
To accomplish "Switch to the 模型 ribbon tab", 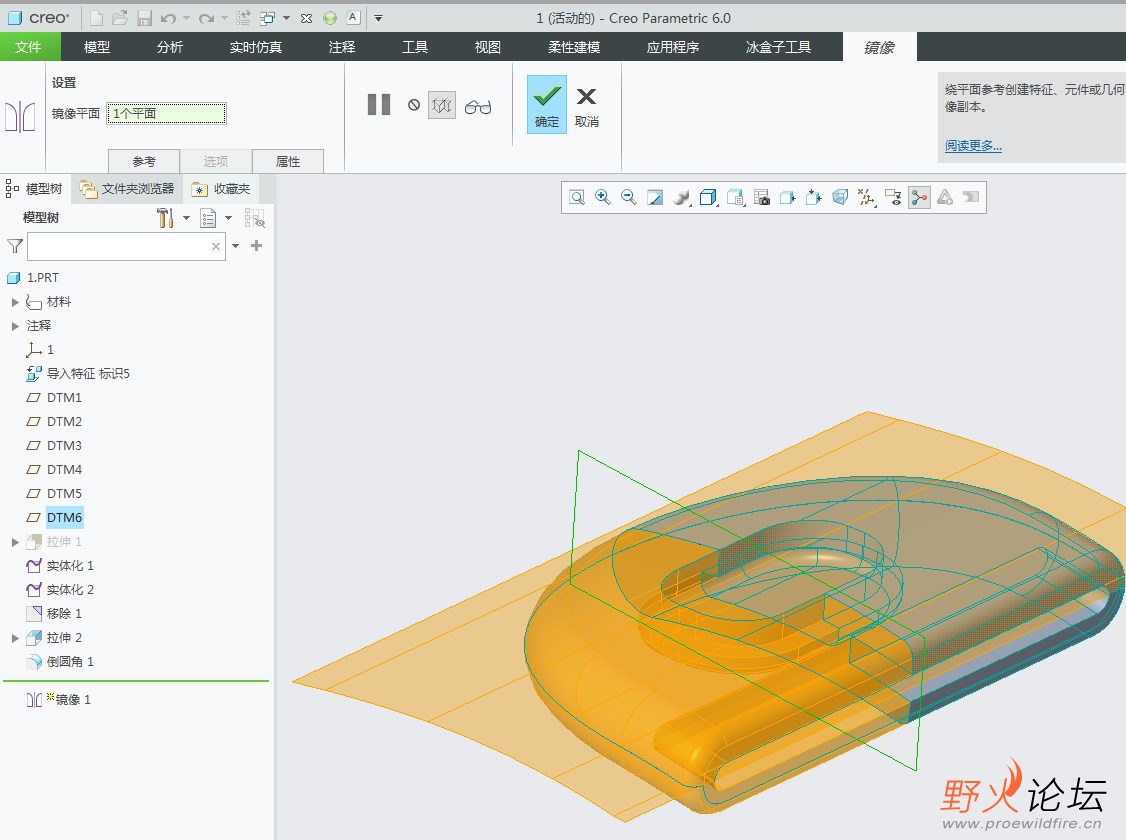I will coord(97,47).
